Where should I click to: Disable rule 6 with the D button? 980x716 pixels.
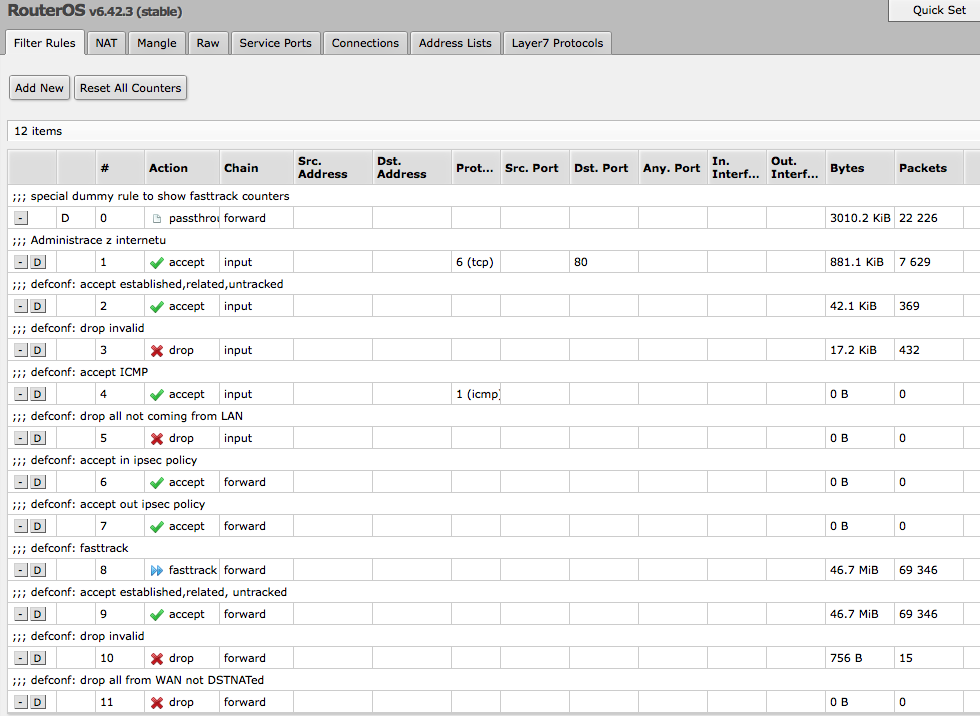tap(38, 482)
